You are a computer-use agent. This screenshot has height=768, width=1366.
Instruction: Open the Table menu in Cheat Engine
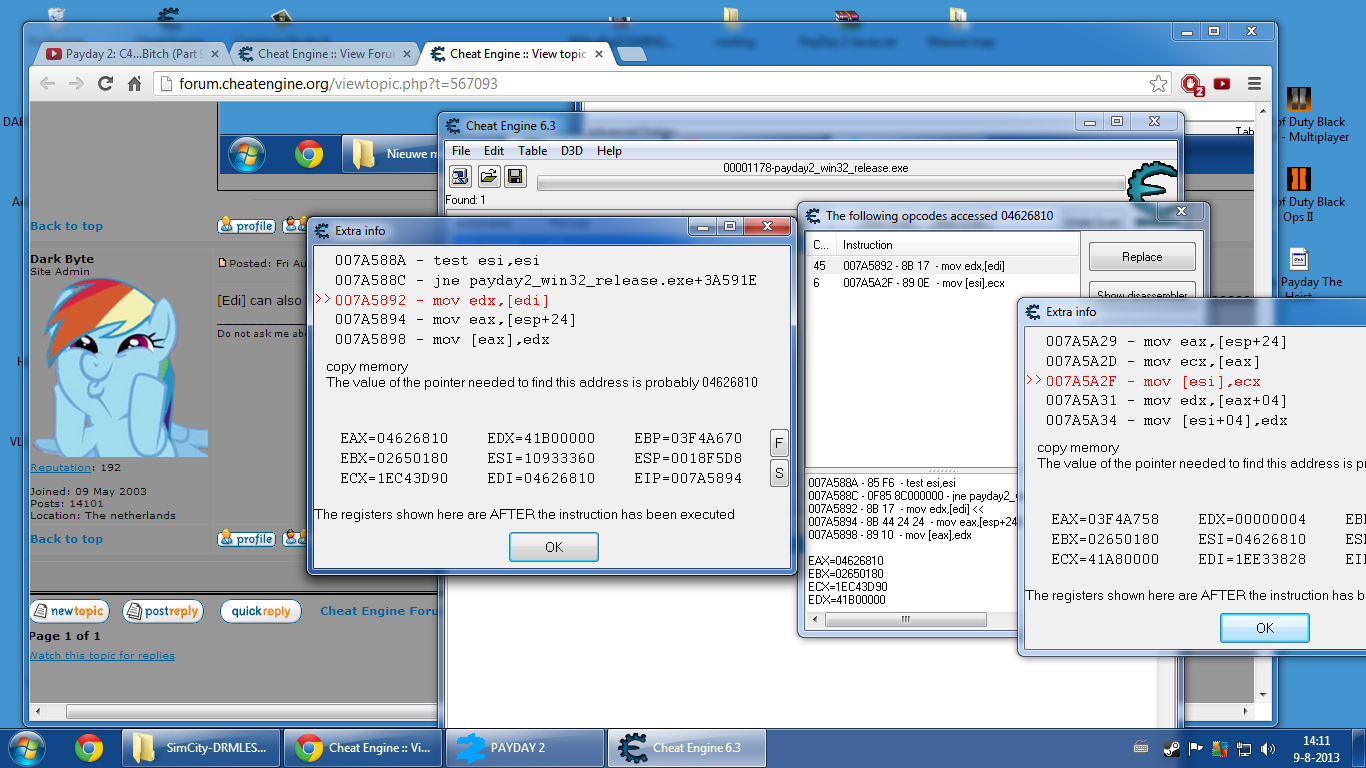point(532,151)
